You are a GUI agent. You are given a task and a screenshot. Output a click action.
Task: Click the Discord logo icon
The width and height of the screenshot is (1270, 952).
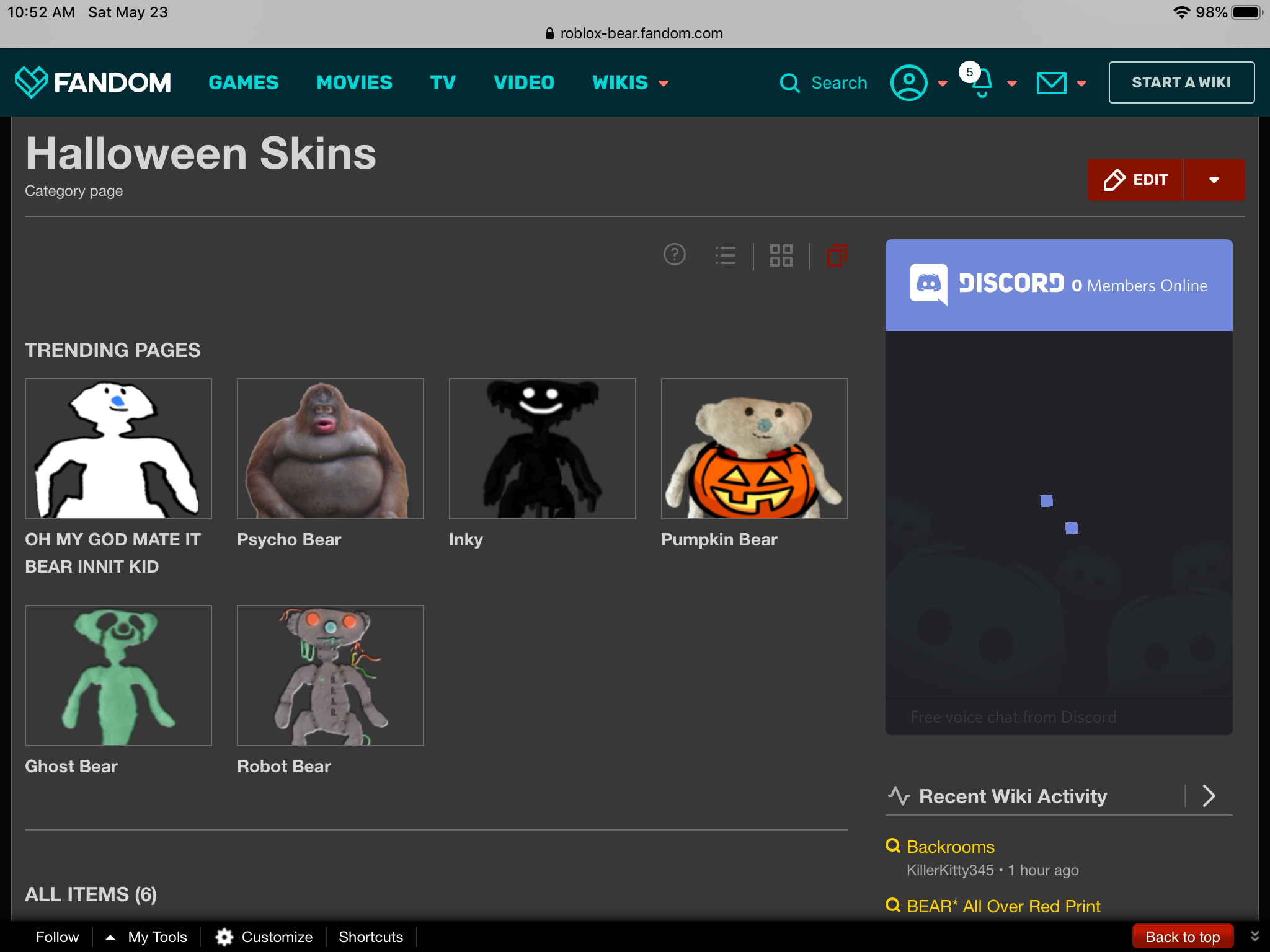click(928, 284)
